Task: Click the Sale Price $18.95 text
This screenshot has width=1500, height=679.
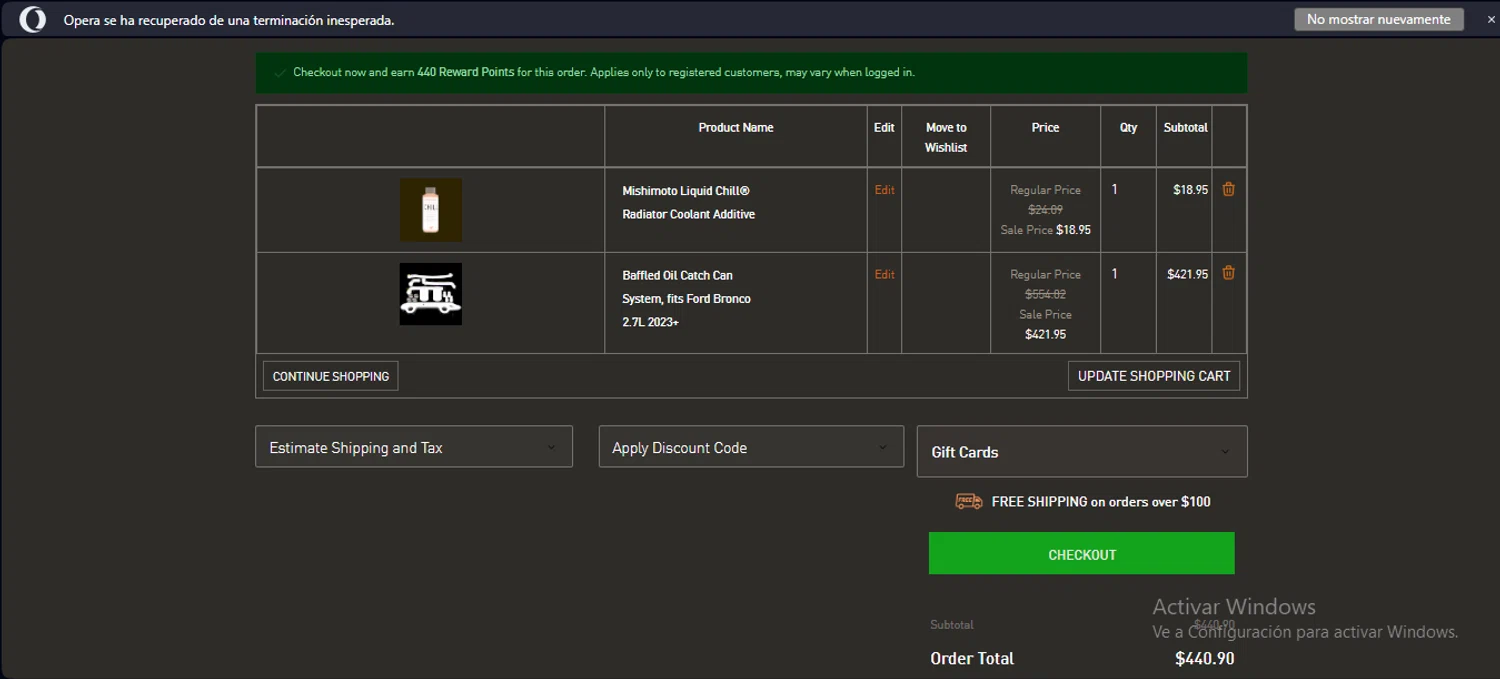Action: [x=1045, y=230]
